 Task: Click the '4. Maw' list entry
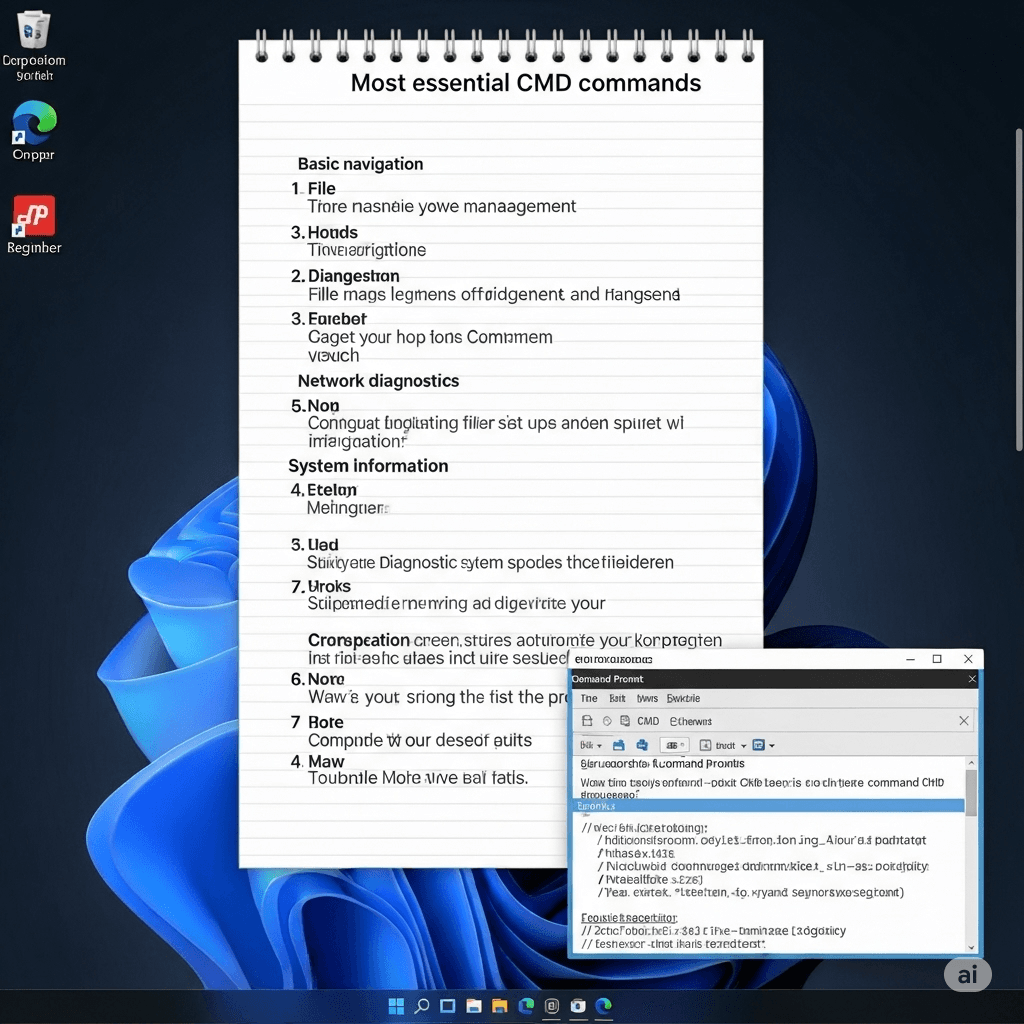tap(317, 761)
